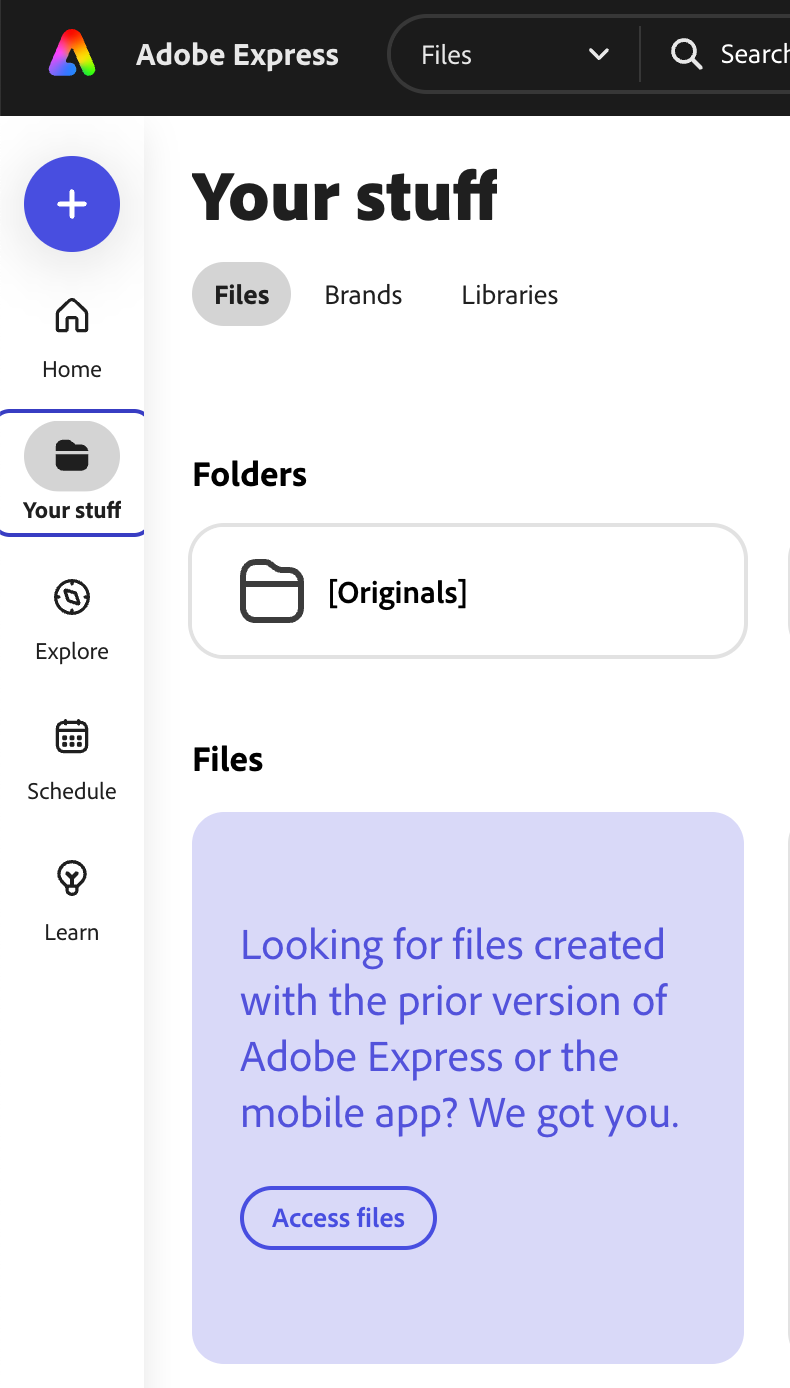Open the Create new project plus icon
Screen dimensions: 790x1388
click(x=71, y=204)
